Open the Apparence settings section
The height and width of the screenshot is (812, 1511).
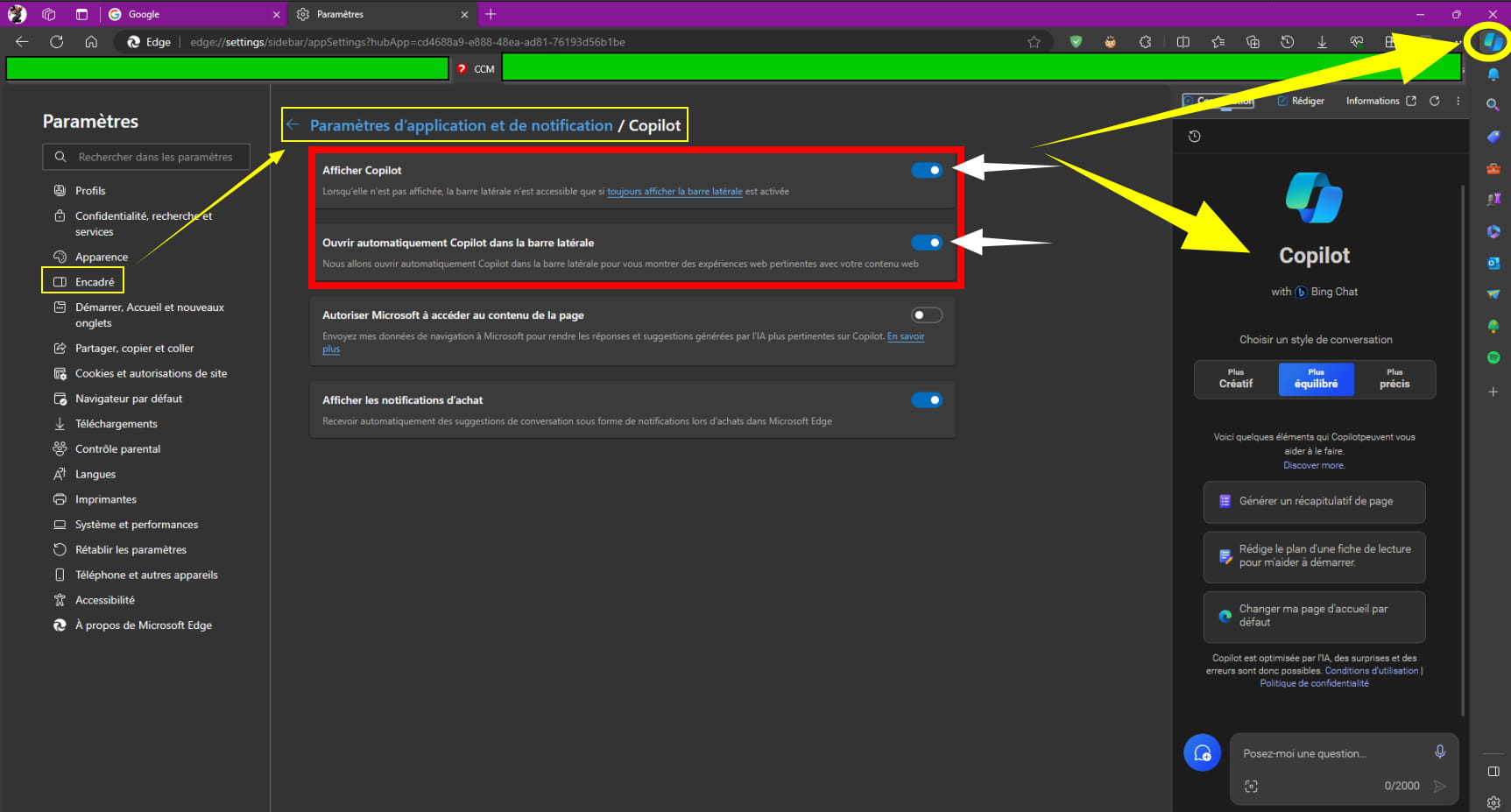(x=102, y=257)
